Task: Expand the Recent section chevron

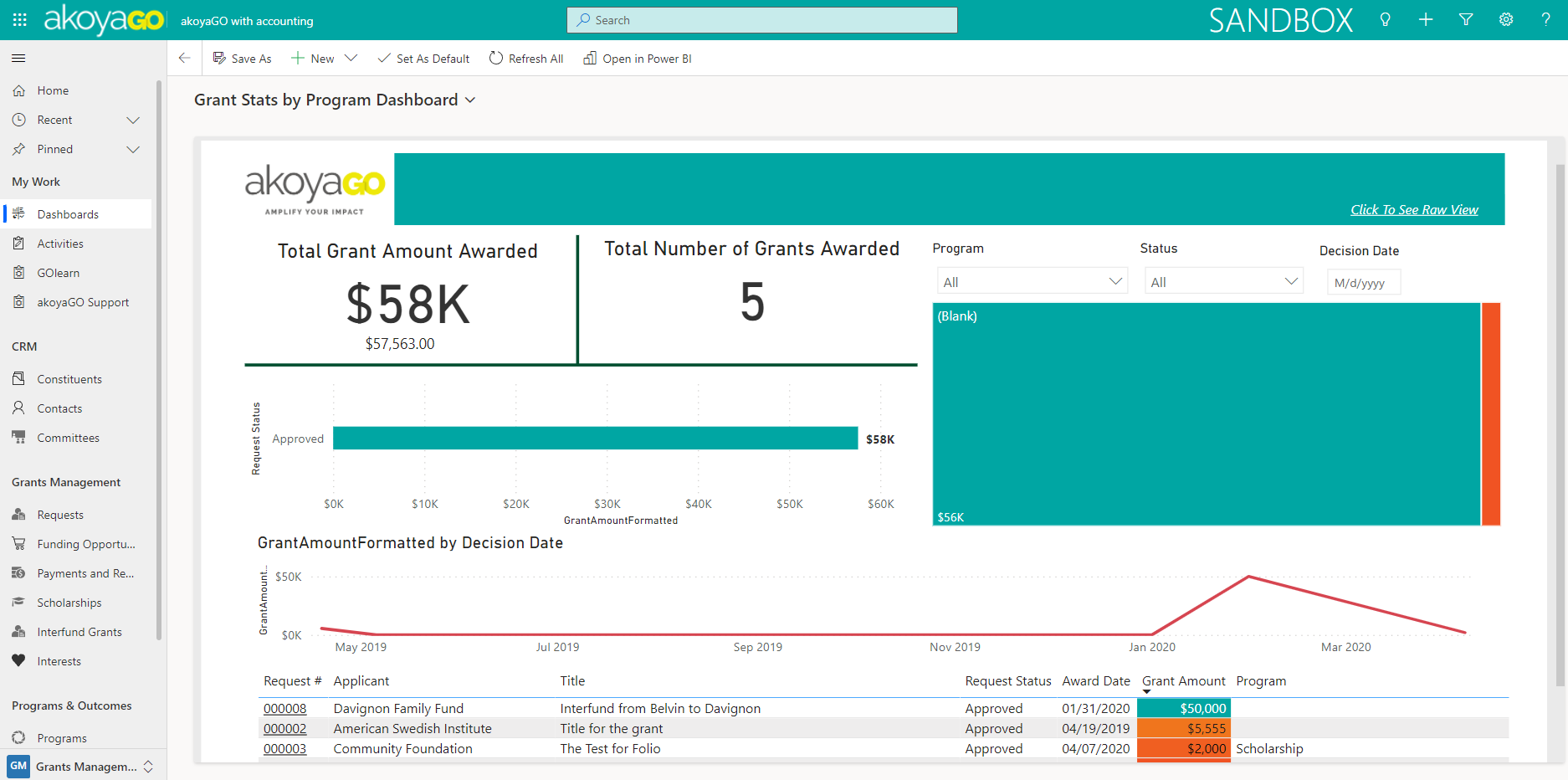Action: pos(133,120)
